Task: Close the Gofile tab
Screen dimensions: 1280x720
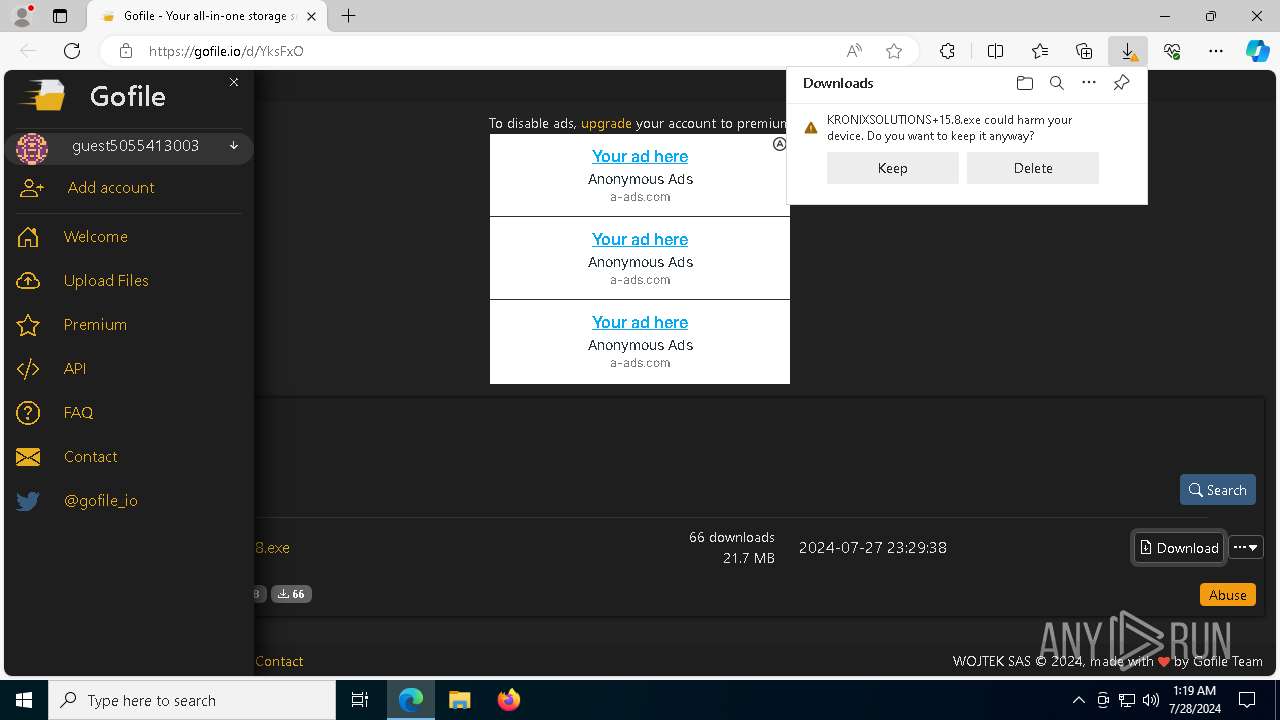Action: coord(313,16)
